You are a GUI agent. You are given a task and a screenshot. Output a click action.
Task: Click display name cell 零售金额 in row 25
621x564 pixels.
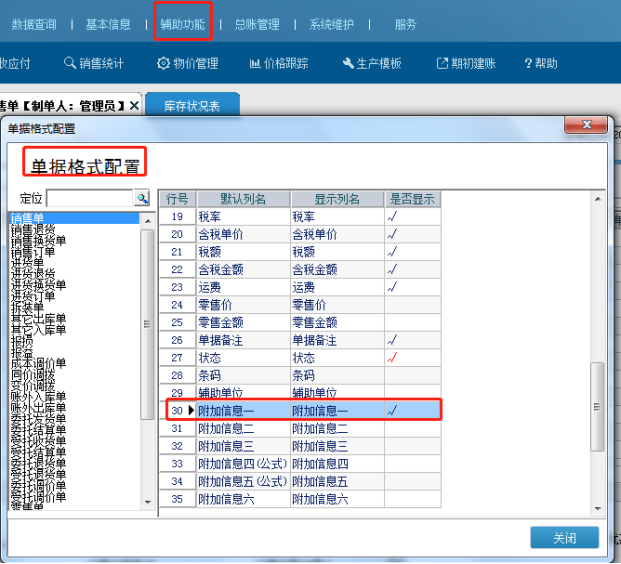(337, 322)
